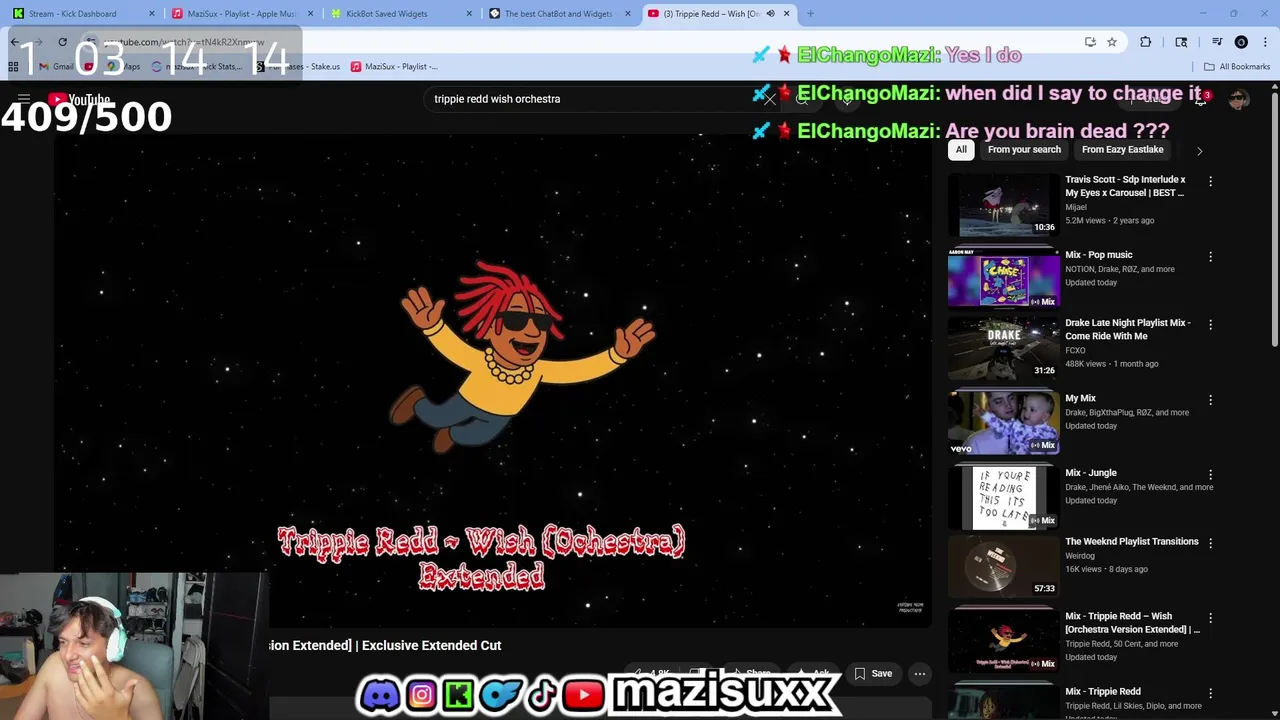Reload the current page
1280x720 pixels.
click(x=62, y=42)
